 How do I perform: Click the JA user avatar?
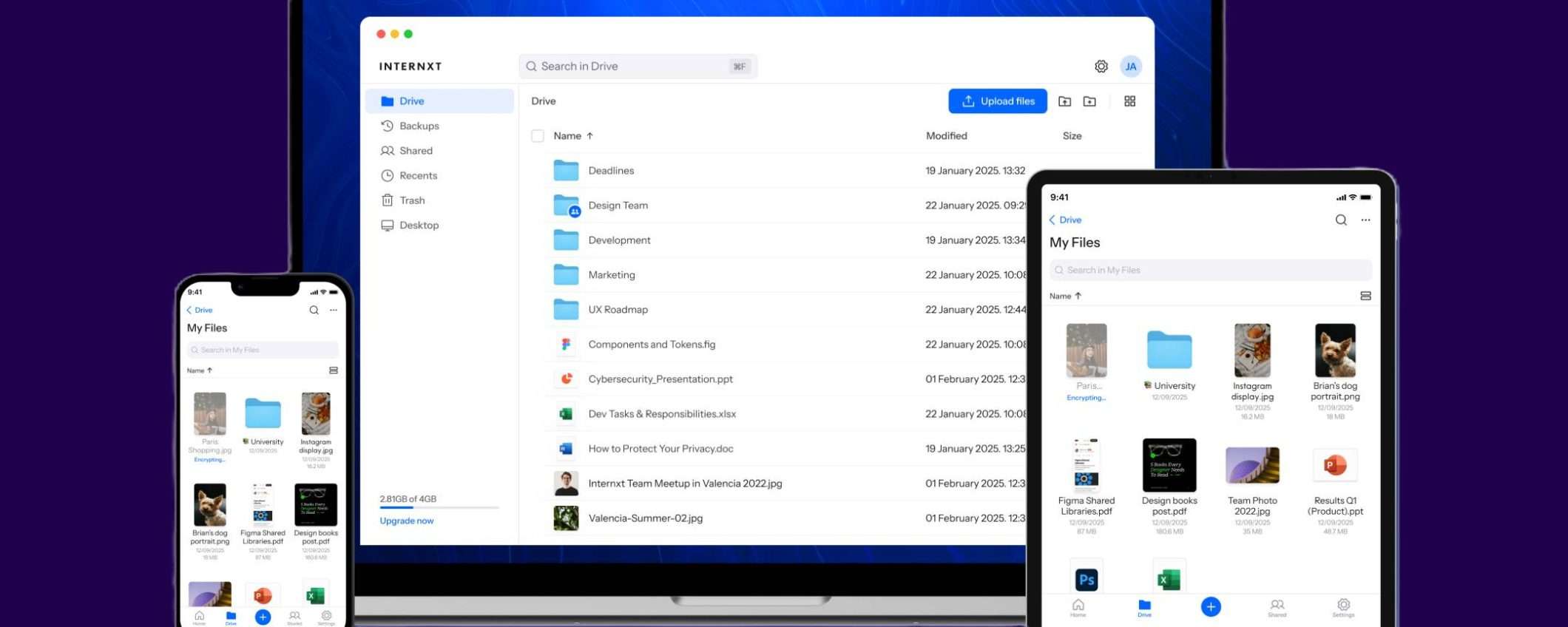tap(1130, 67)
